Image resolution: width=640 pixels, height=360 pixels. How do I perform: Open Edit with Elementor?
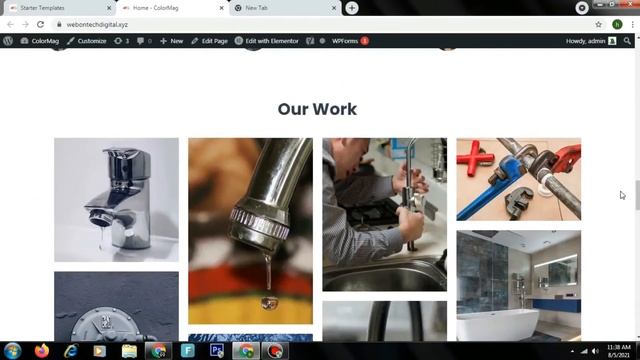pos(267,41)
